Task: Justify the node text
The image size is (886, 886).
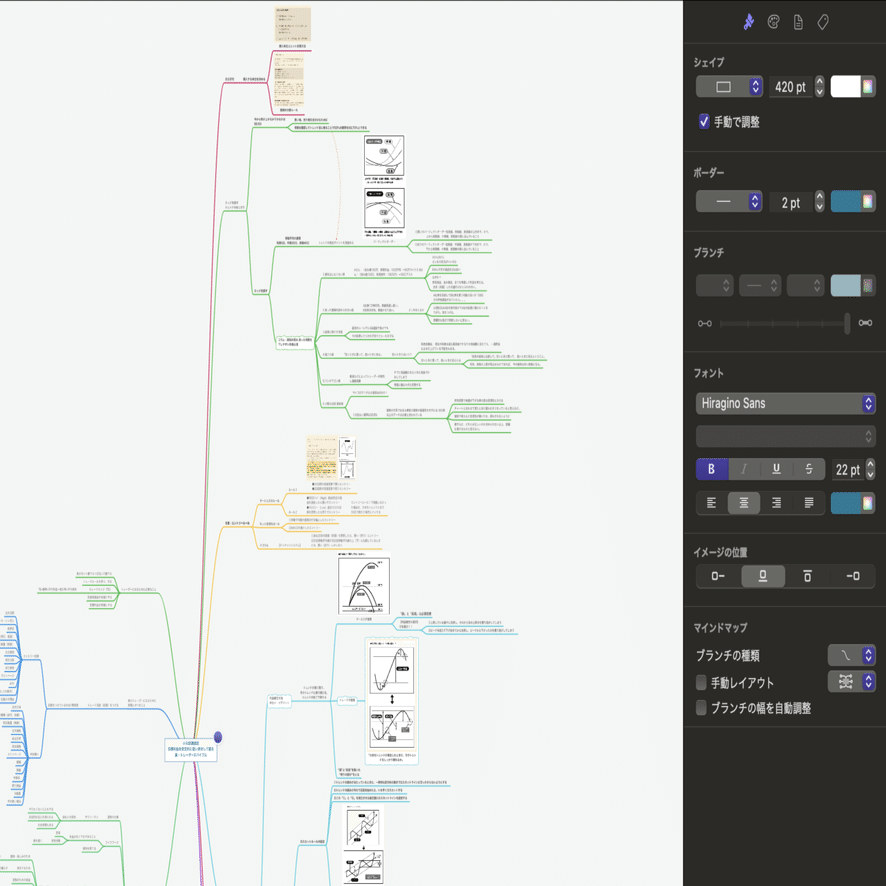Action: tap(809, 503)
